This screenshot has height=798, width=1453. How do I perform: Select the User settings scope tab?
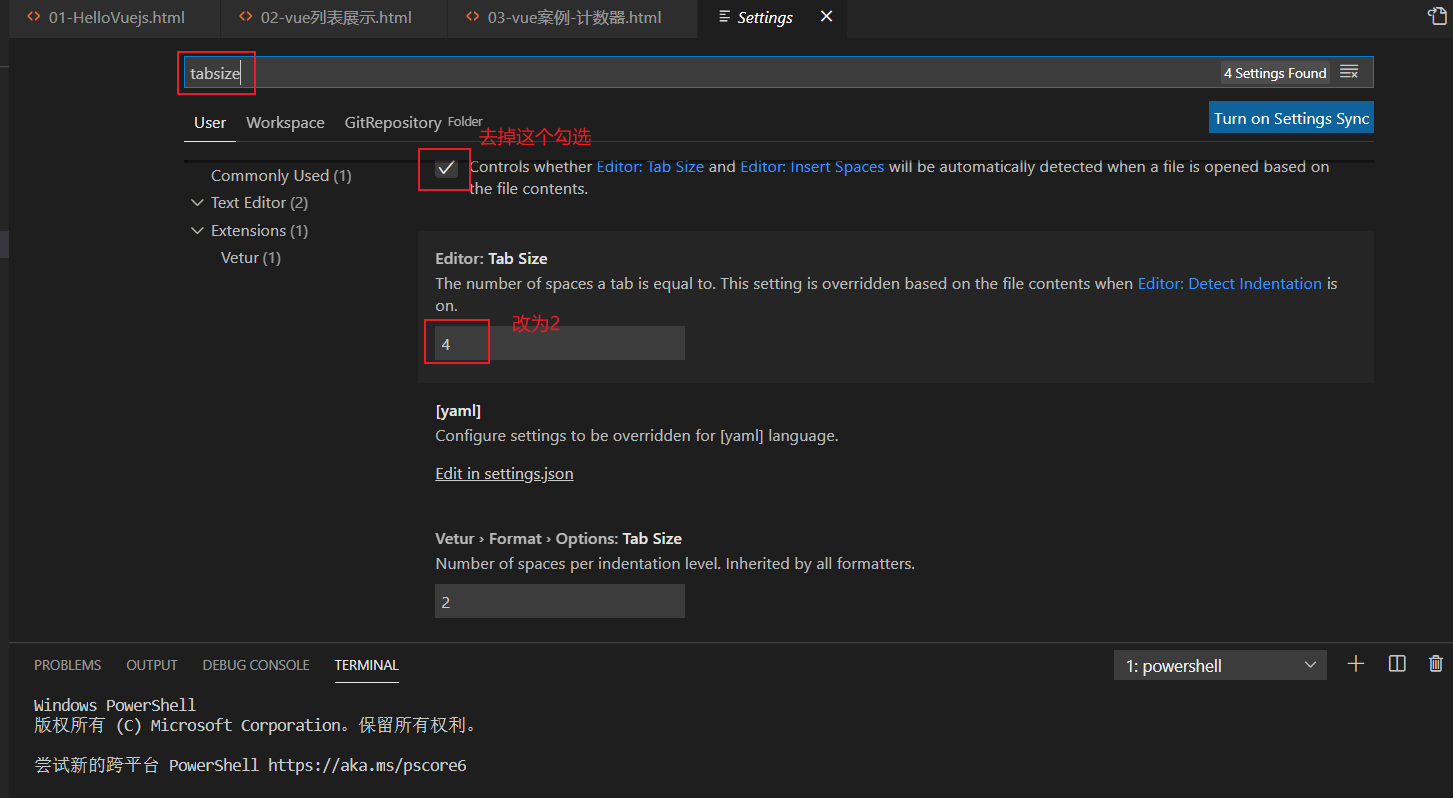210,122
